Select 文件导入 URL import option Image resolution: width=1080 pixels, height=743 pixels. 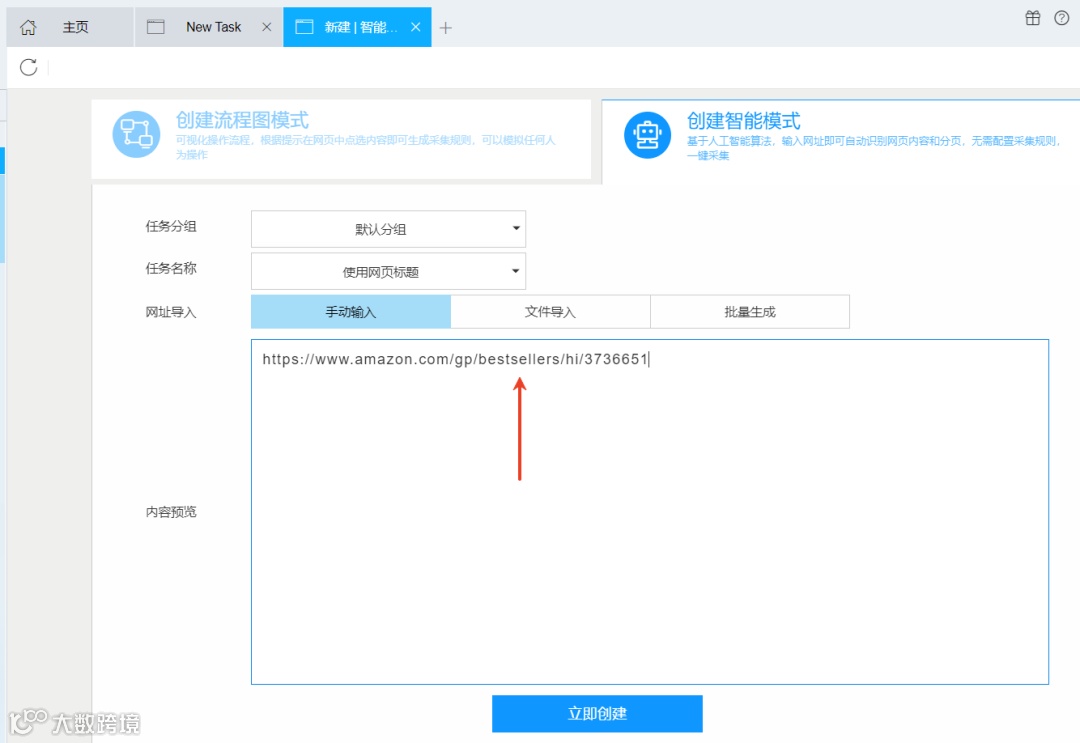tap(550, 312)
